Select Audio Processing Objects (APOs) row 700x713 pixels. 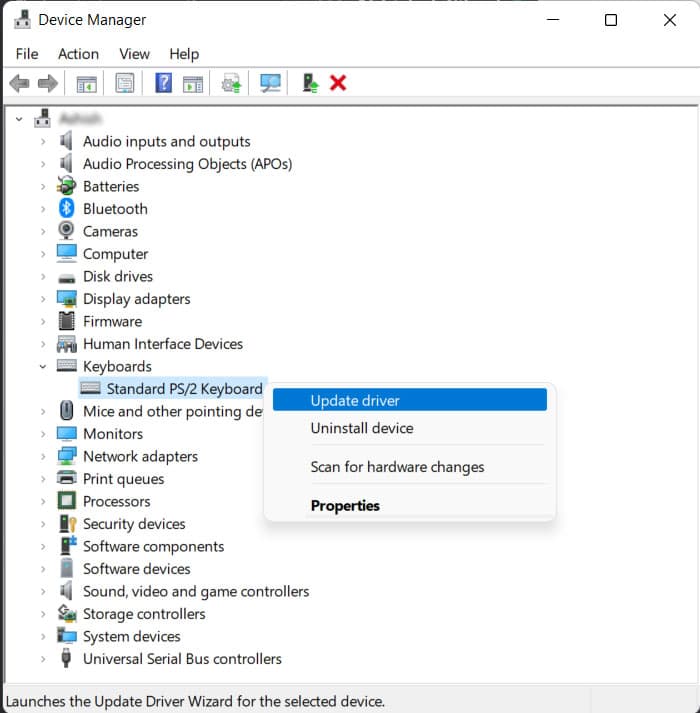tap(187, 164)
